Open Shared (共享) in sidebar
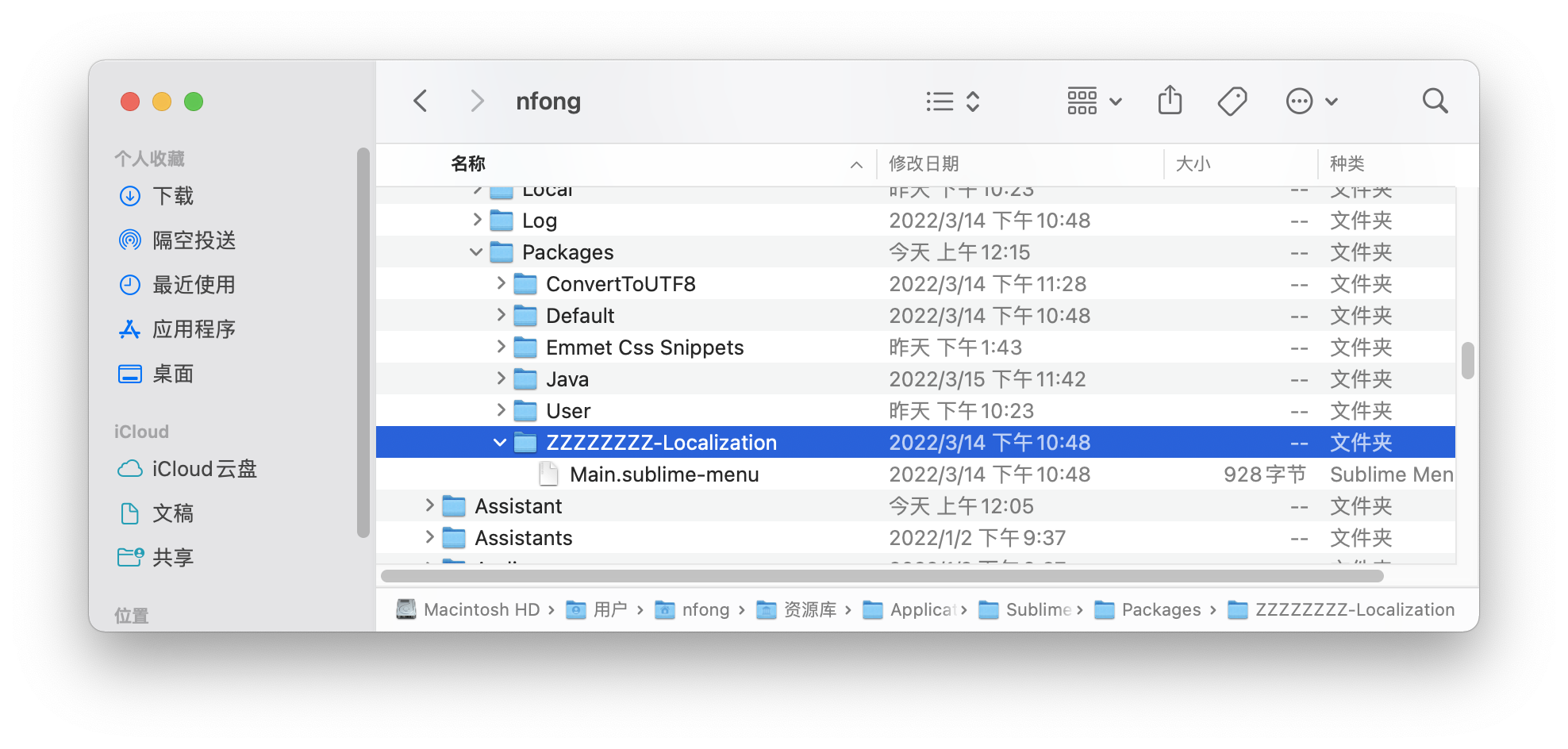Screen dimensions: 1568x749 pos(156,558)
